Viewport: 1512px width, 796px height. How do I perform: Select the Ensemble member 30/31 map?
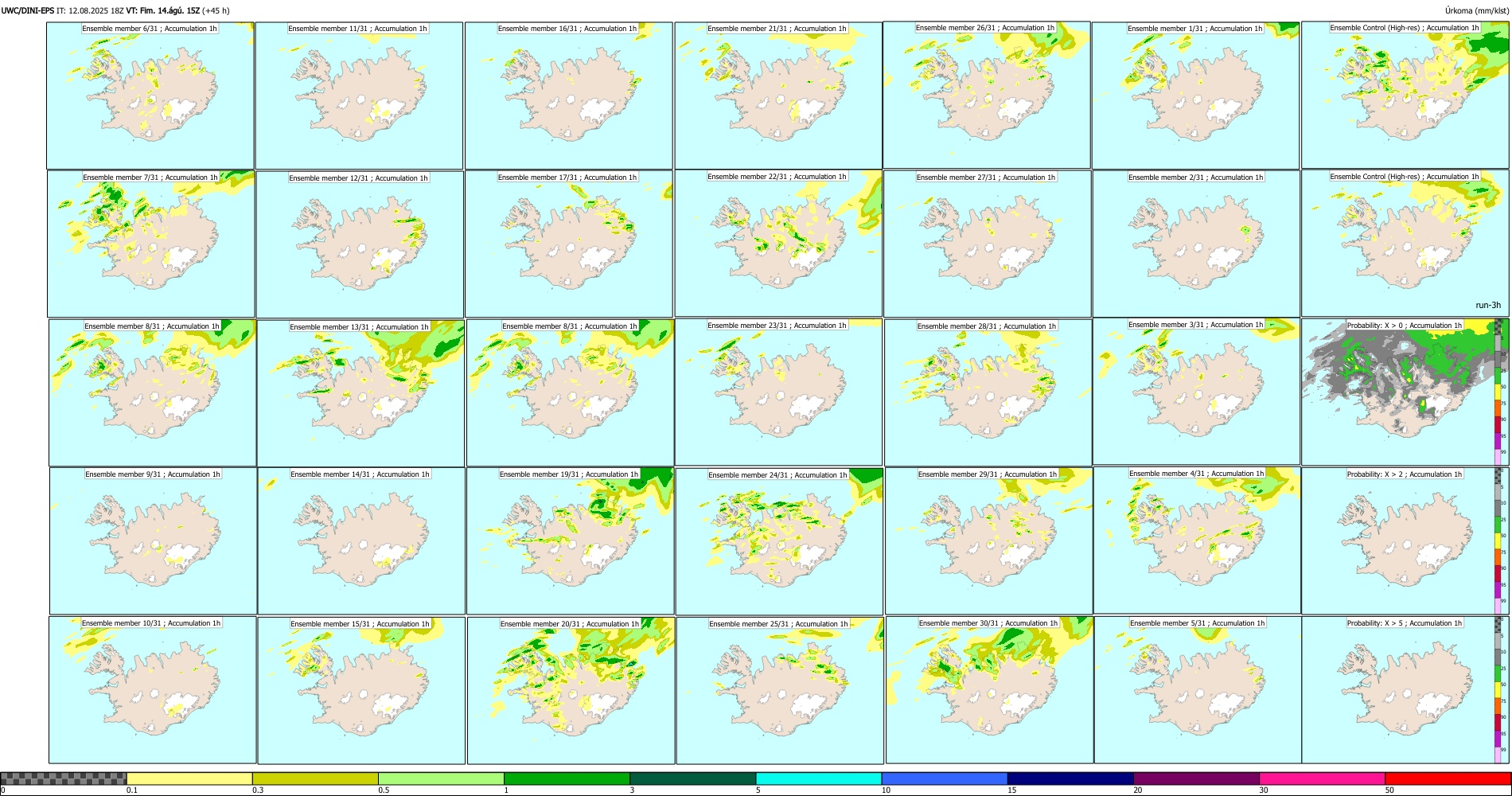(x=990, y=690)
